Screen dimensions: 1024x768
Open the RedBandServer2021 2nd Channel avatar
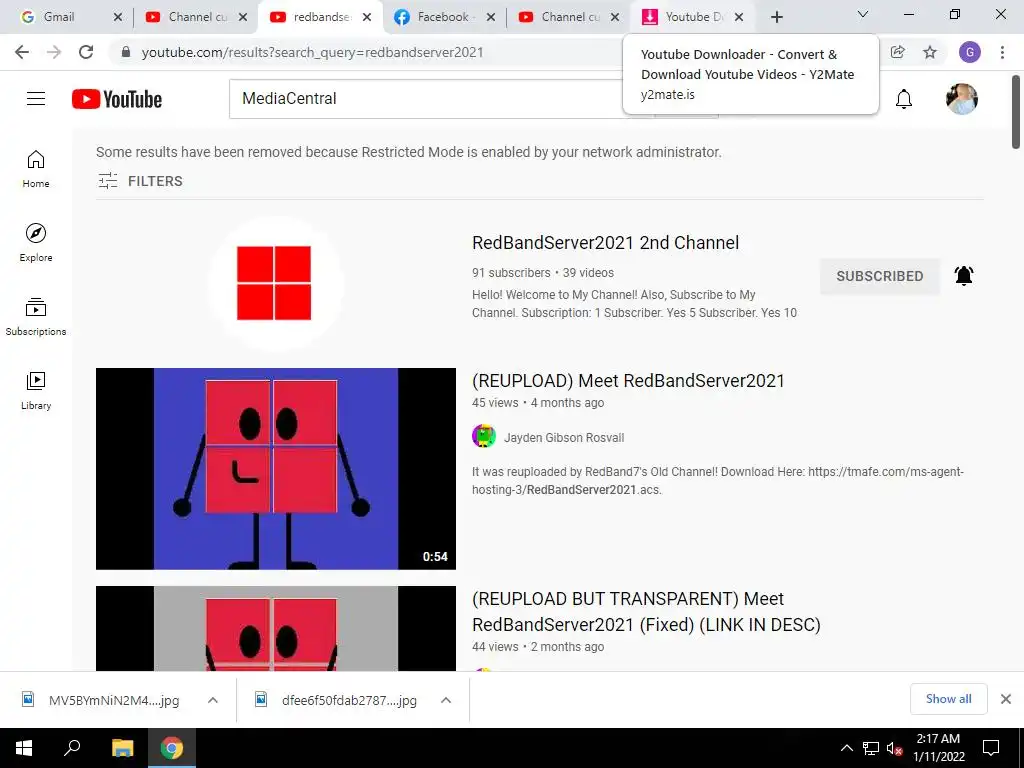tap(275, 283)
